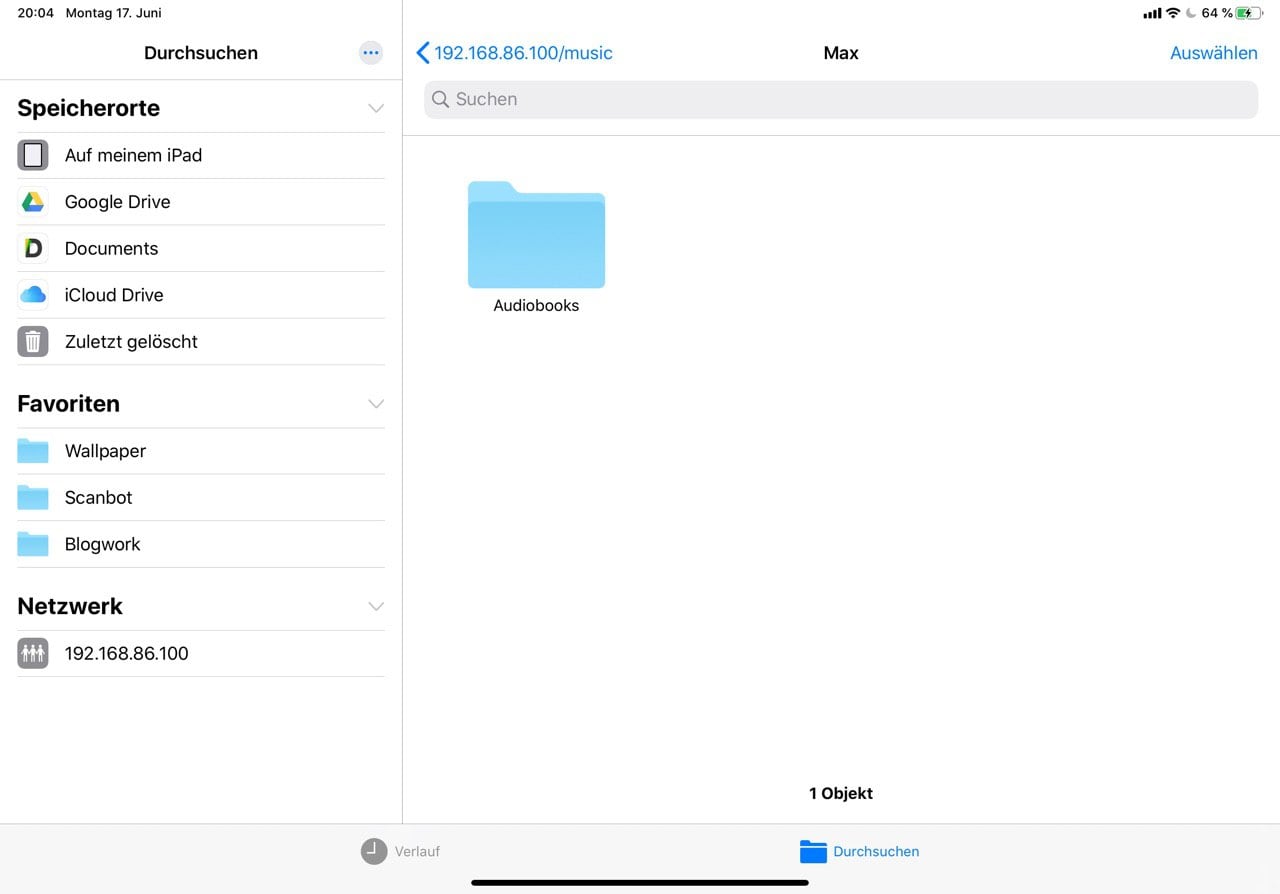The height and width of the screenshot is (894, 1280).
Task: Click the trash can icon
Action: (33, 342)
